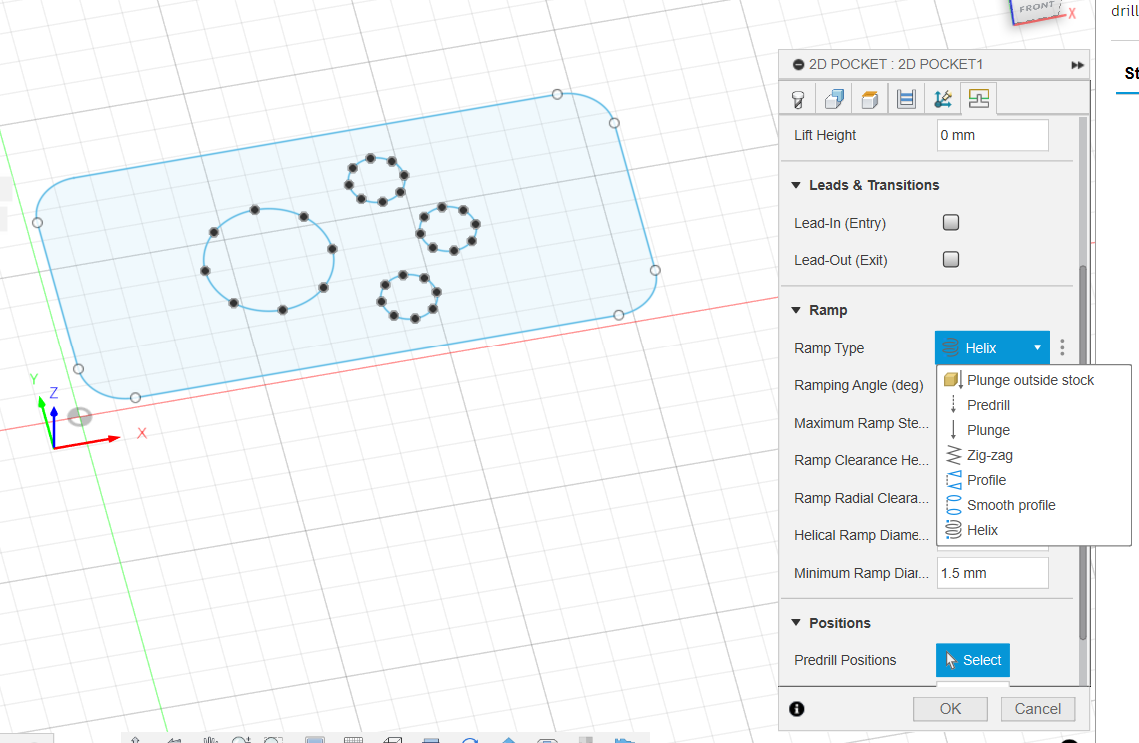The width and height of the screenshot is (1139, 743).
Task: Click the Lift Height label
Action: [x=824, y=135]
